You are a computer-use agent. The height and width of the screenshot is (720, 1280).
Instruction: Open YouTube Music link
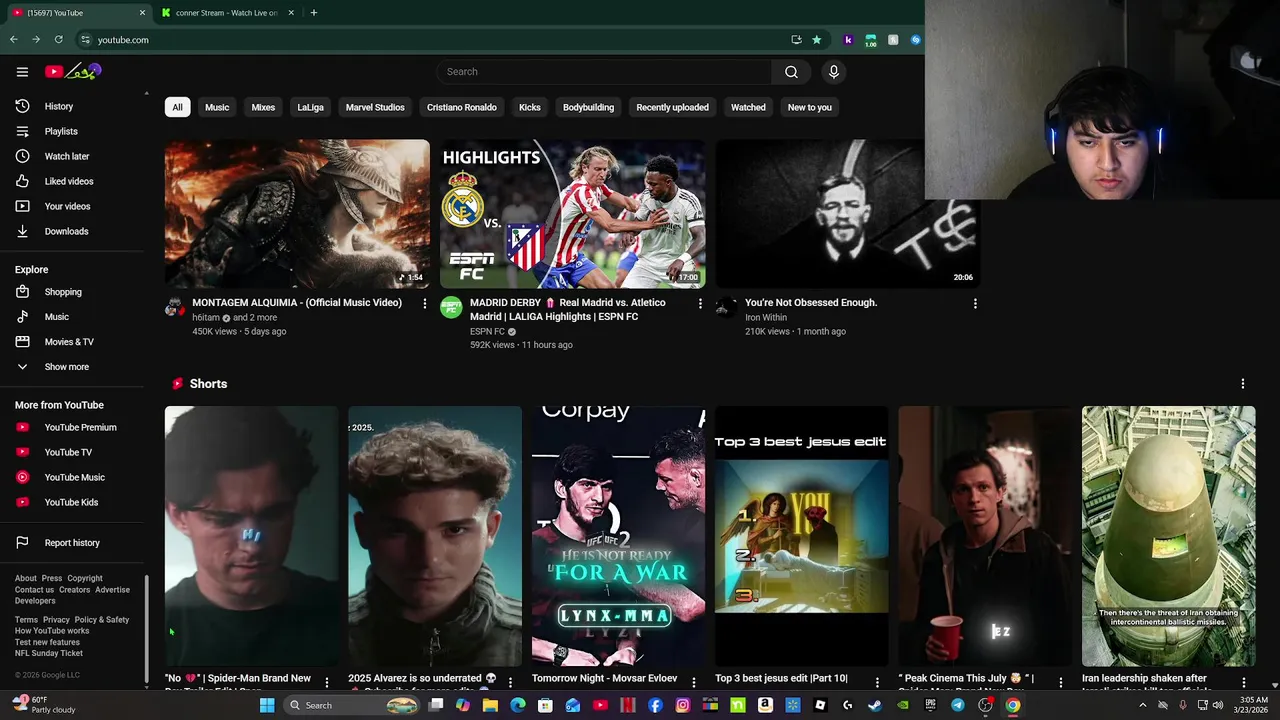(x=73, y=477)
